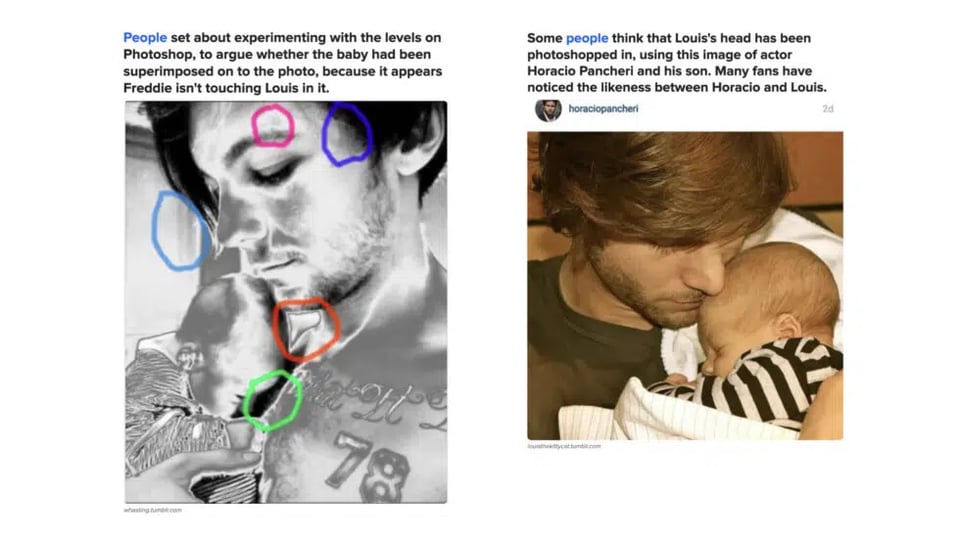Click the purple circle annotation near the hair

[x=347, y=134]
